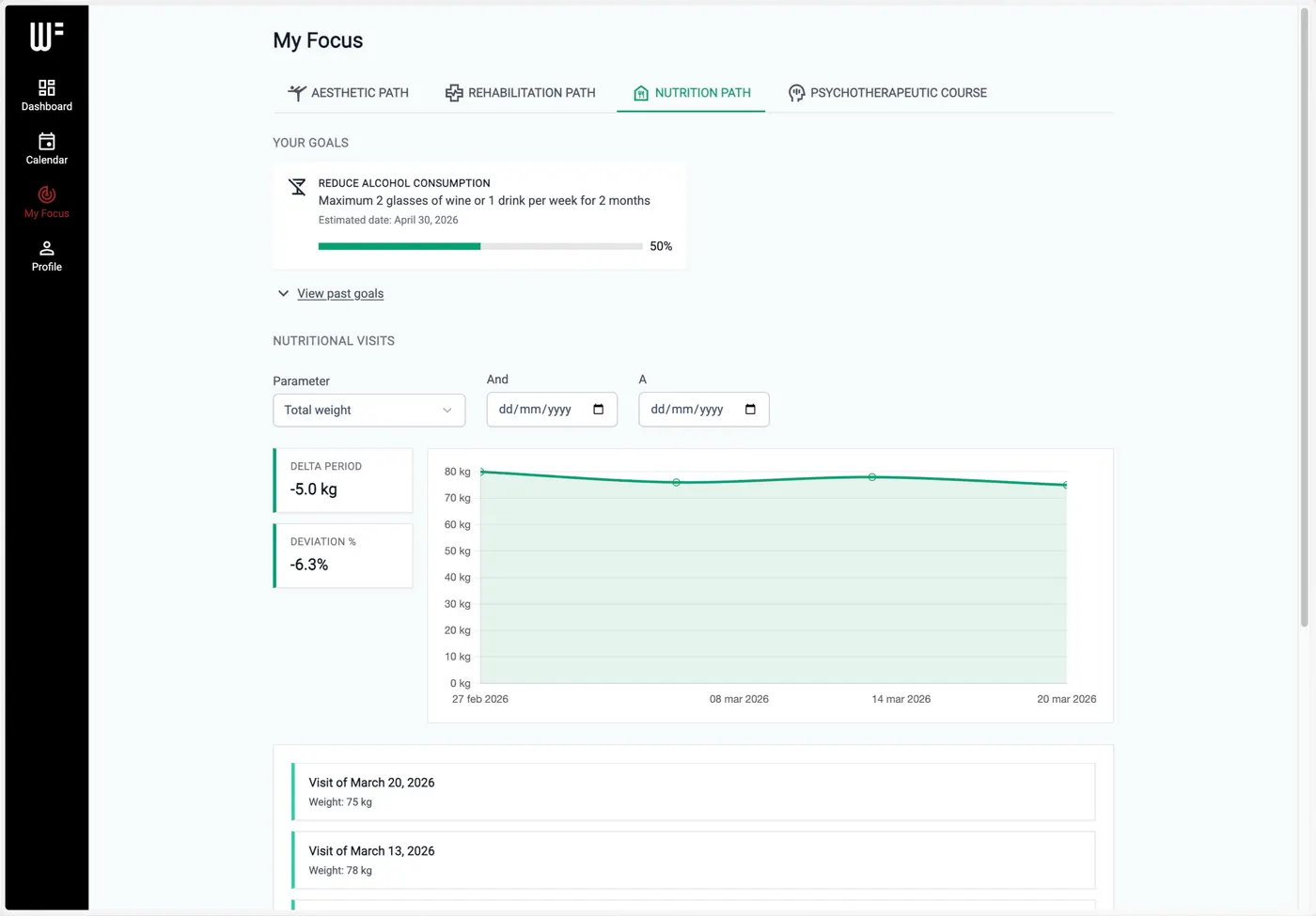Open the Dashboard icon in sidebar
This screenshot has width=1316, height=916.
[x=46, y=87]
